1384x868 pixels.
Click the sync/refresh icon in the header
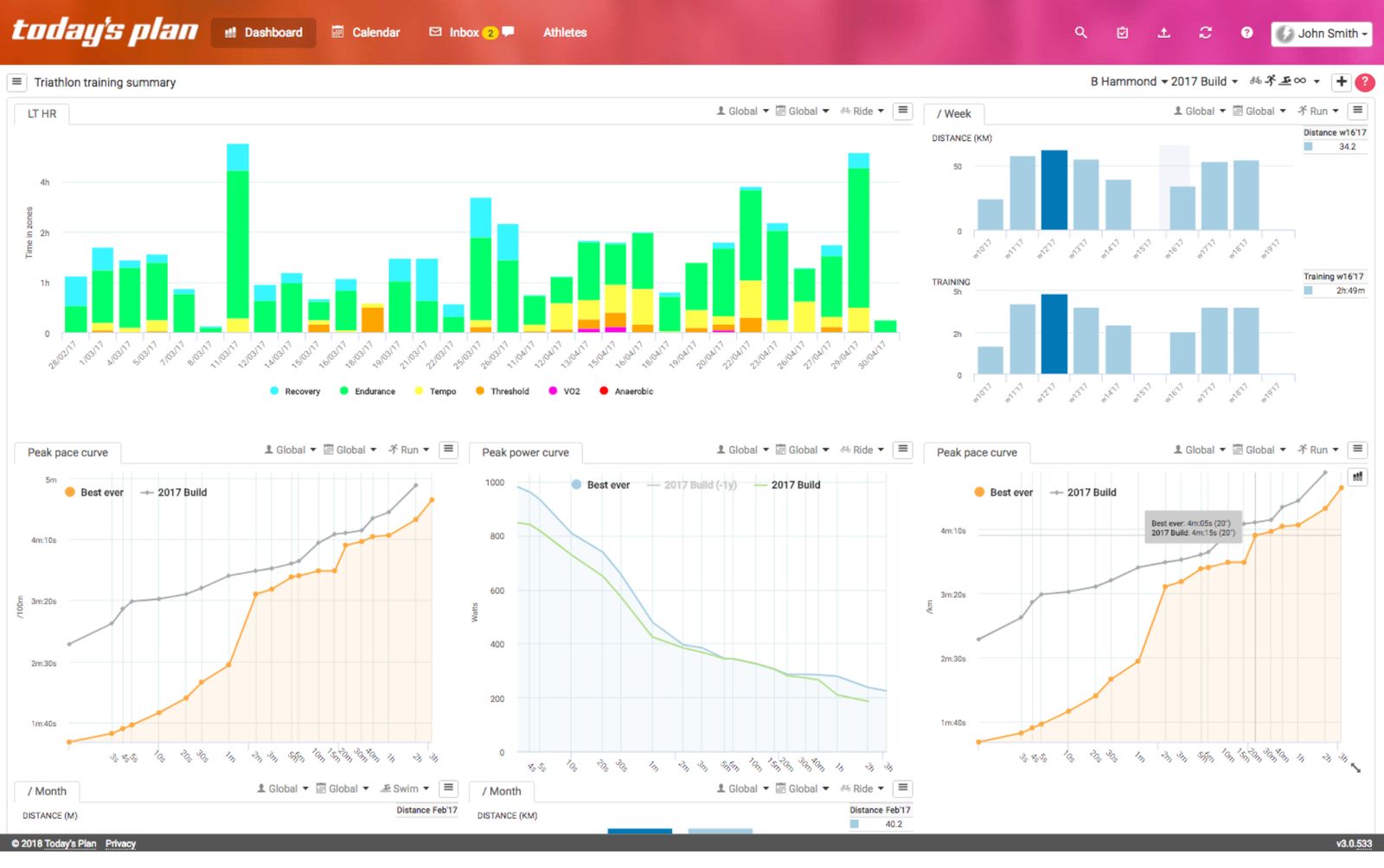[1206, 32]
